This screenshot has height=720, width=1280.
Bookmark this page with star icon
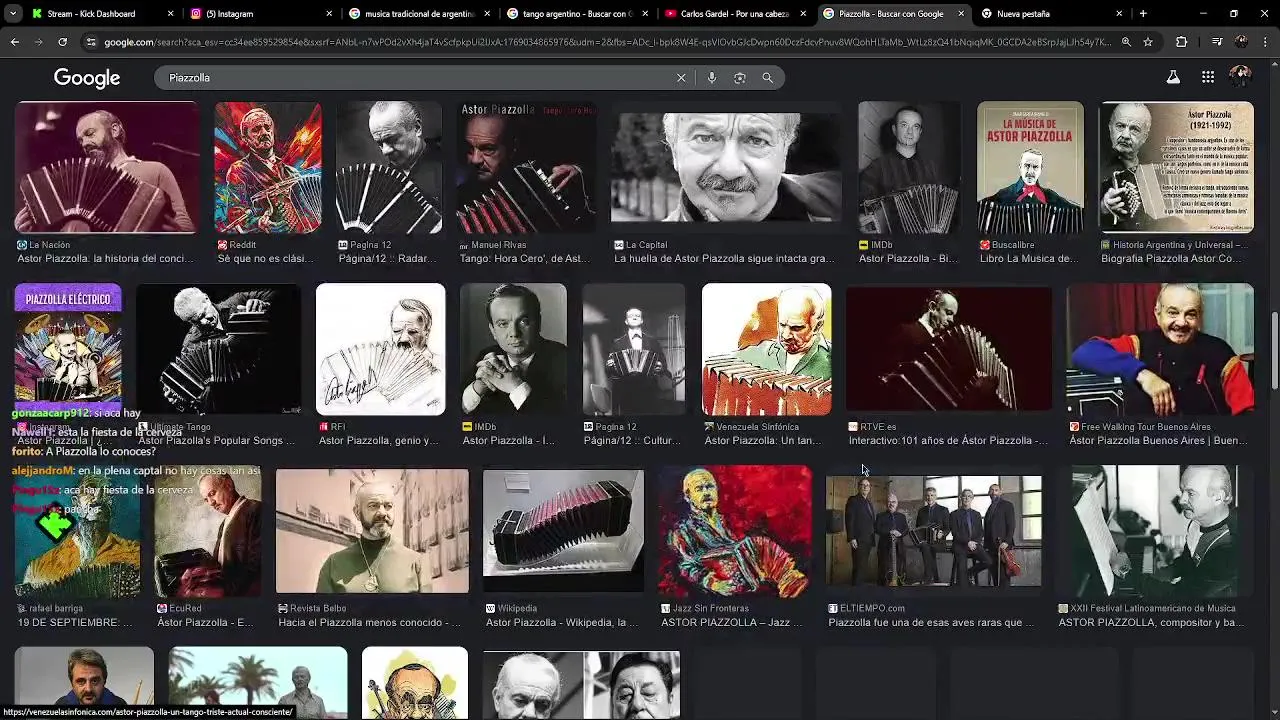point(1148,42)
